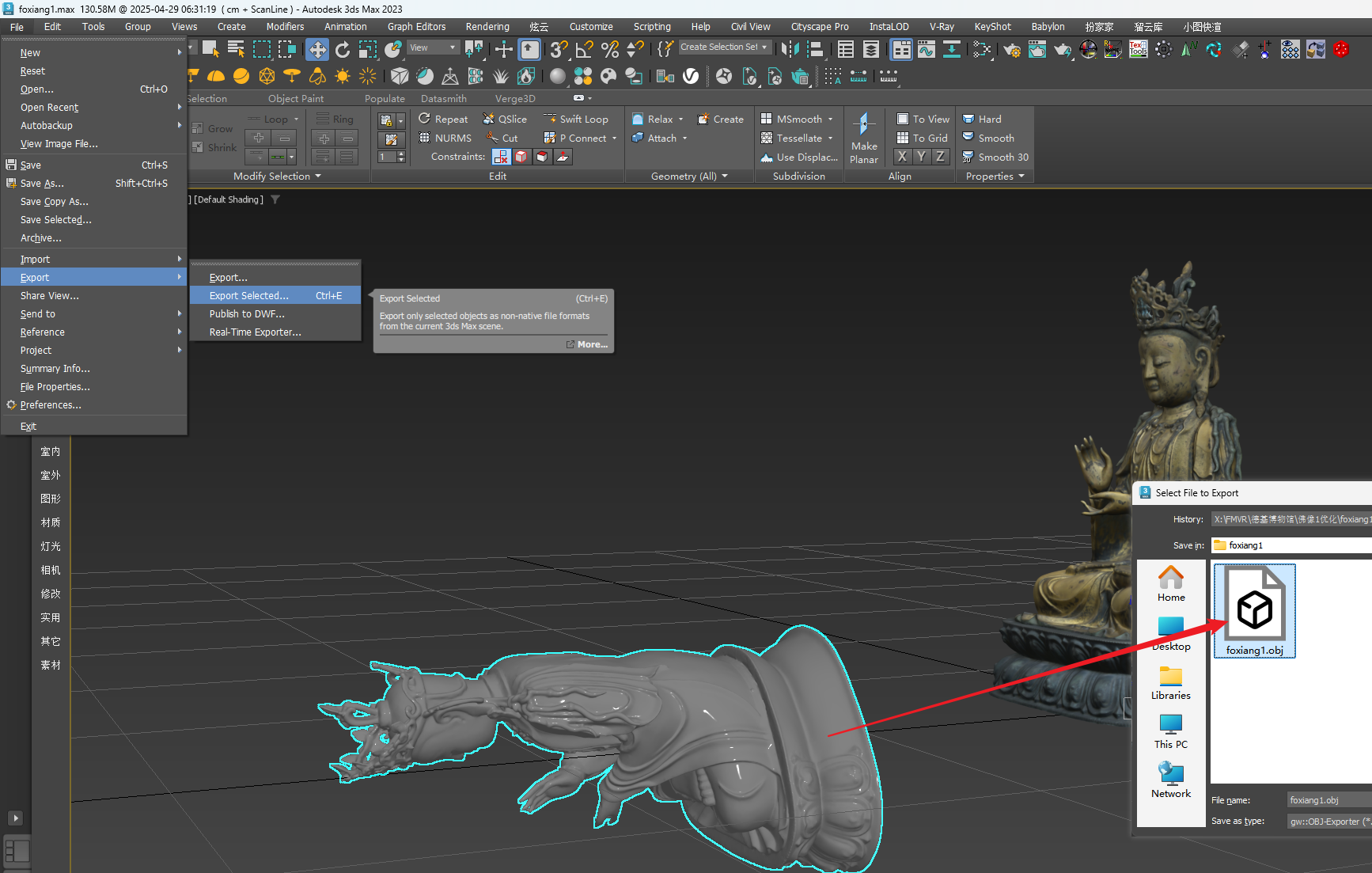Select the Move transform tool
Screen dimensions: 1372x873
pyautogui.click(x=316, y=50)
